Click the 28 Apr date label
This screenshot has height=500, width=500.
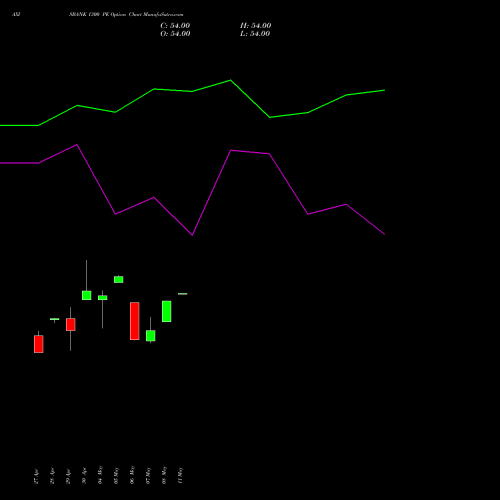point(52,476)
